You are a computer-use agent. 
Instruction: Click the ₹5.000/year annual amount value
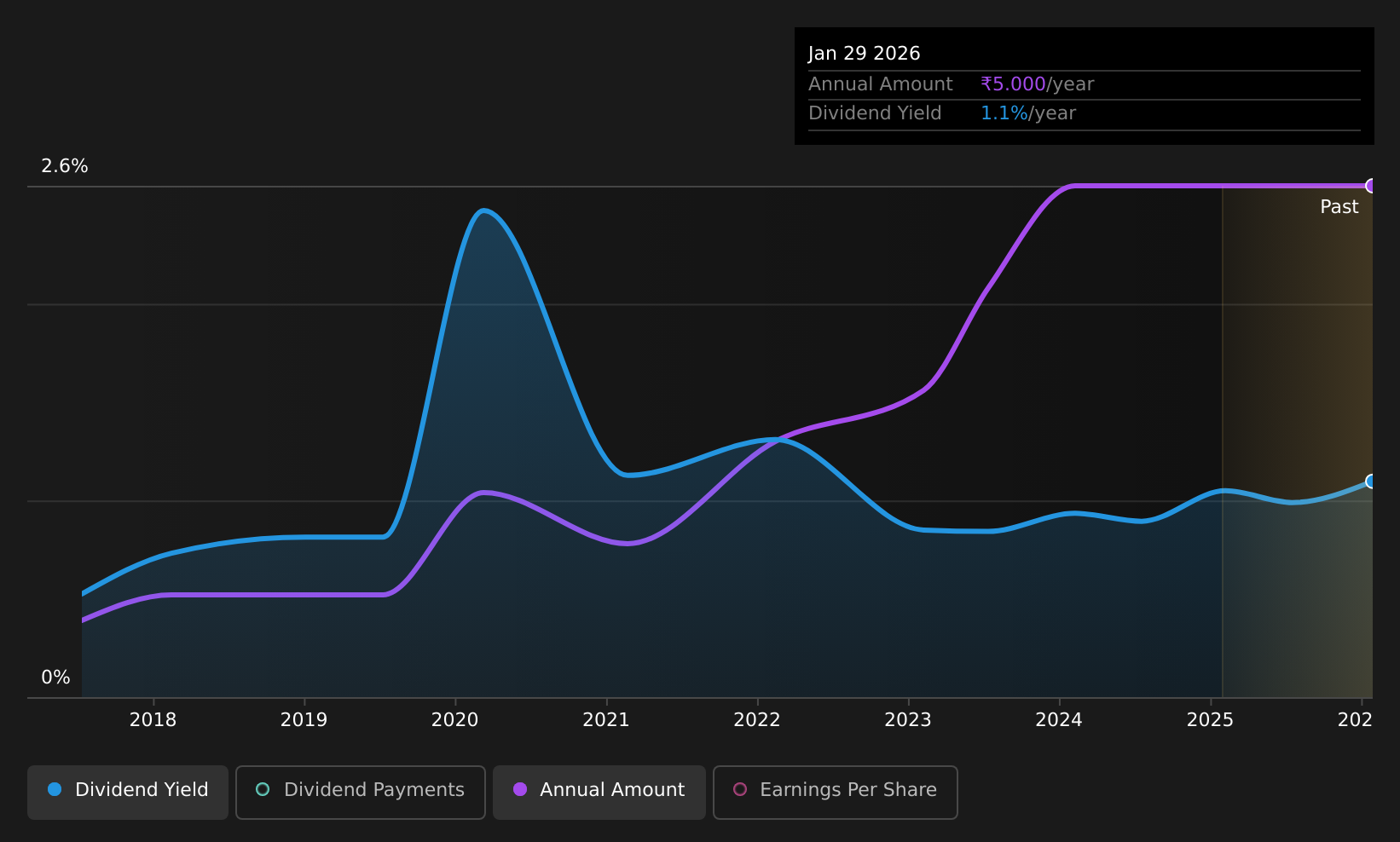(x=1038, y=84)
